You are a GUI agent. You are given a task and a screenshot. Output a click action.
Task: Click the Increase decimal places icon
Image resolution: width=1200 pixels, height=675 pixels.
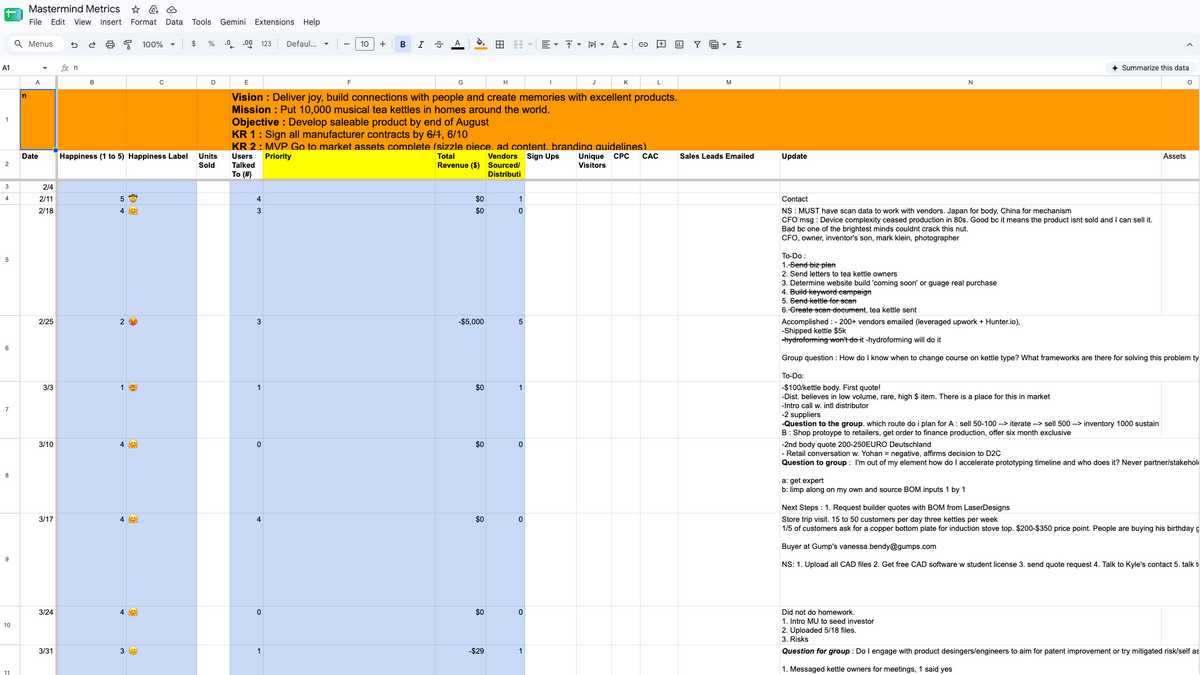click(x=247, y=44)
